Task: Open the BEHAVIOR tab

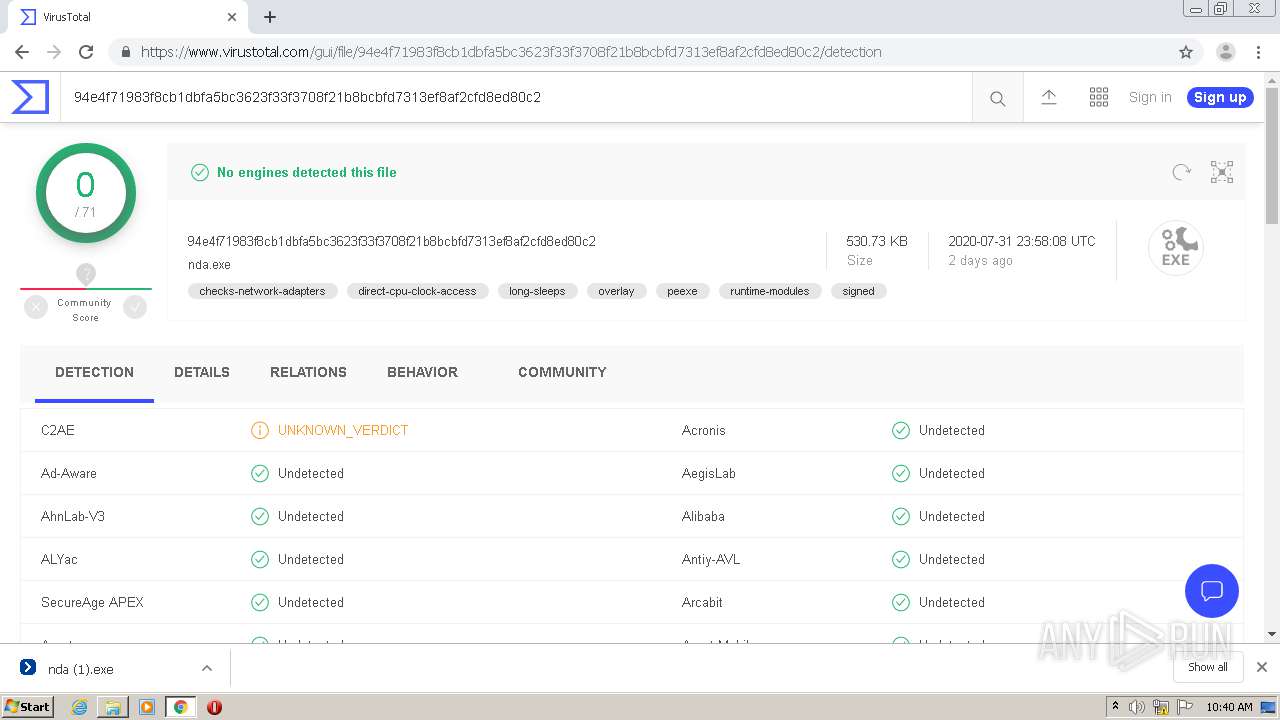Action: tap(422, 372)
